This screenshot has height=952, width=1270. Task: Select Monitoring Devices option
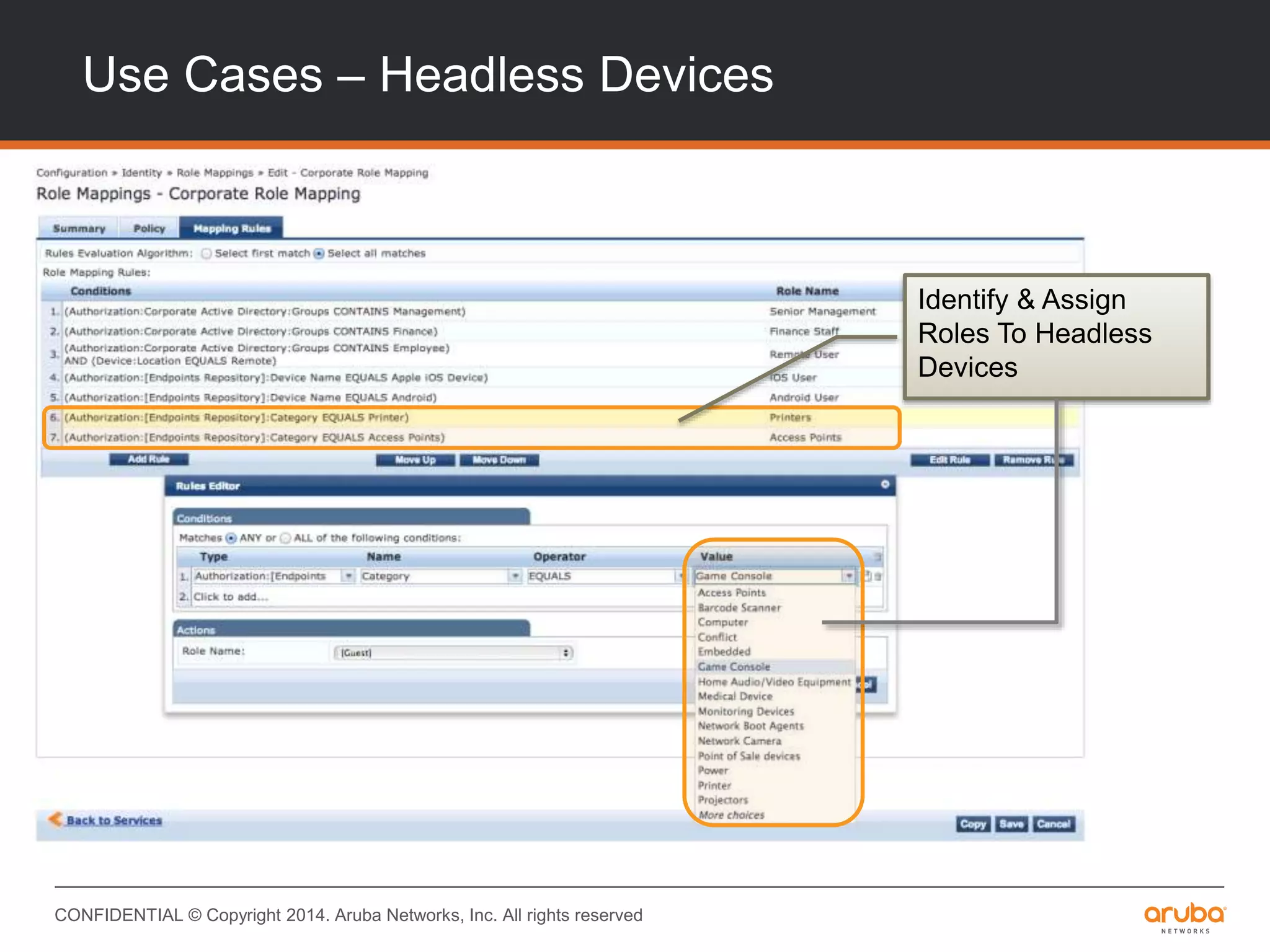coord(746,712)
